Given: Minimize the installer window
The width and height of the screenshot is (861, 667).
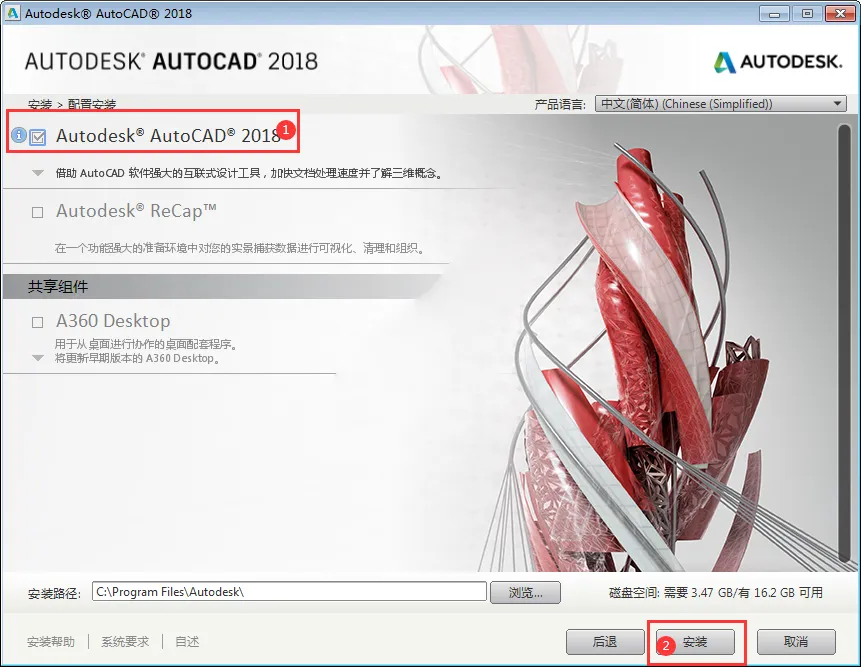Looking at the screenshot, I should coord(775,14).
